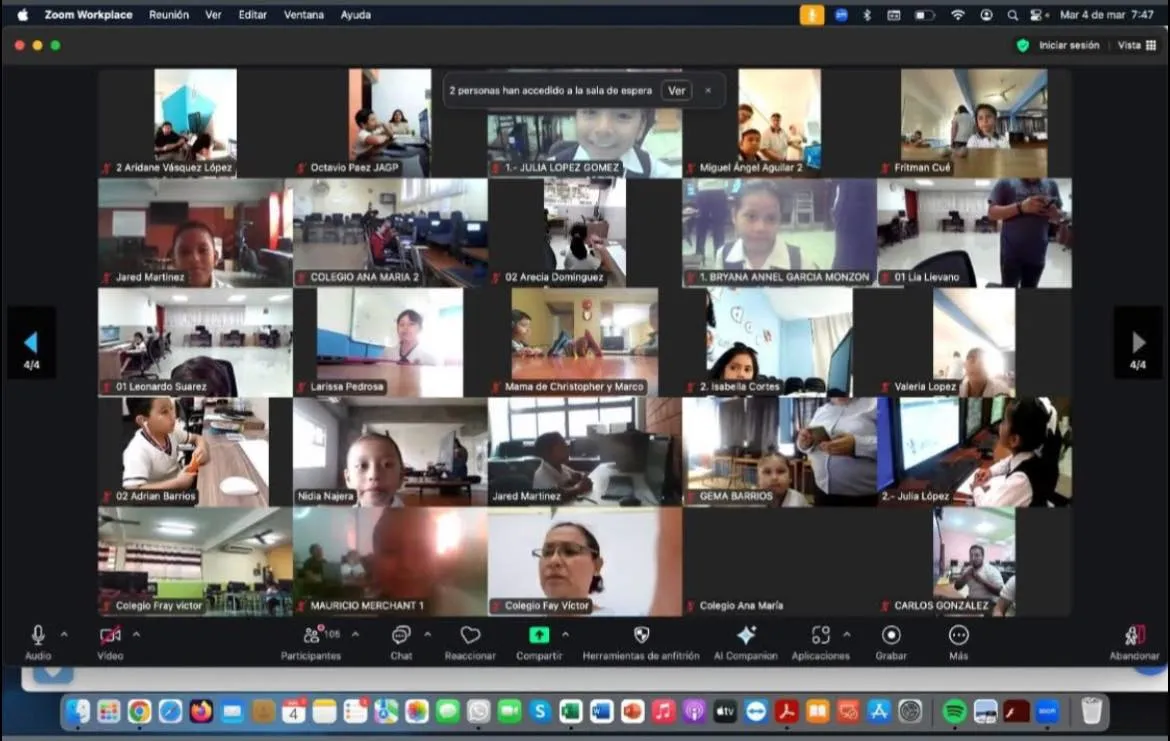The image size is (1170, 741).
Task: Open the Reunión menu
Action: [168, 15]
